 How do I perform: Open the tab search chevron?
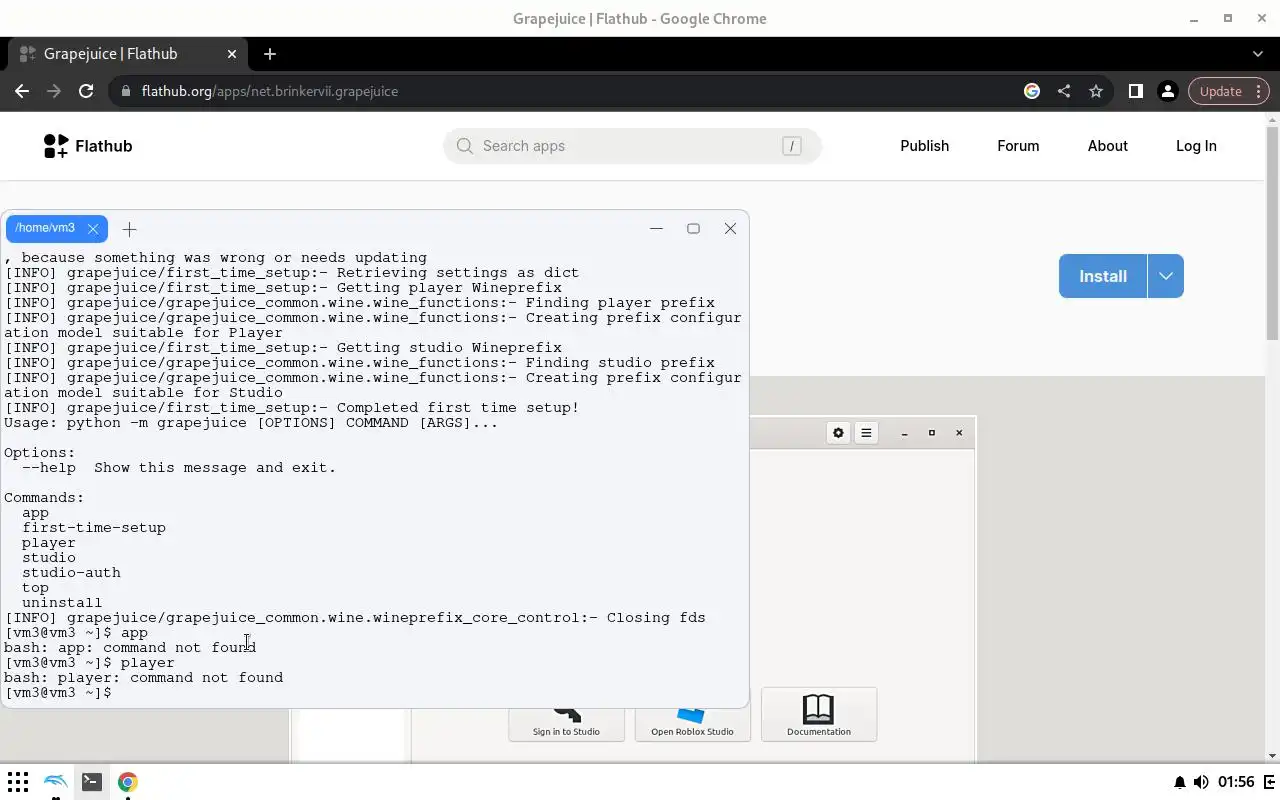click(x=1258, y=54)
